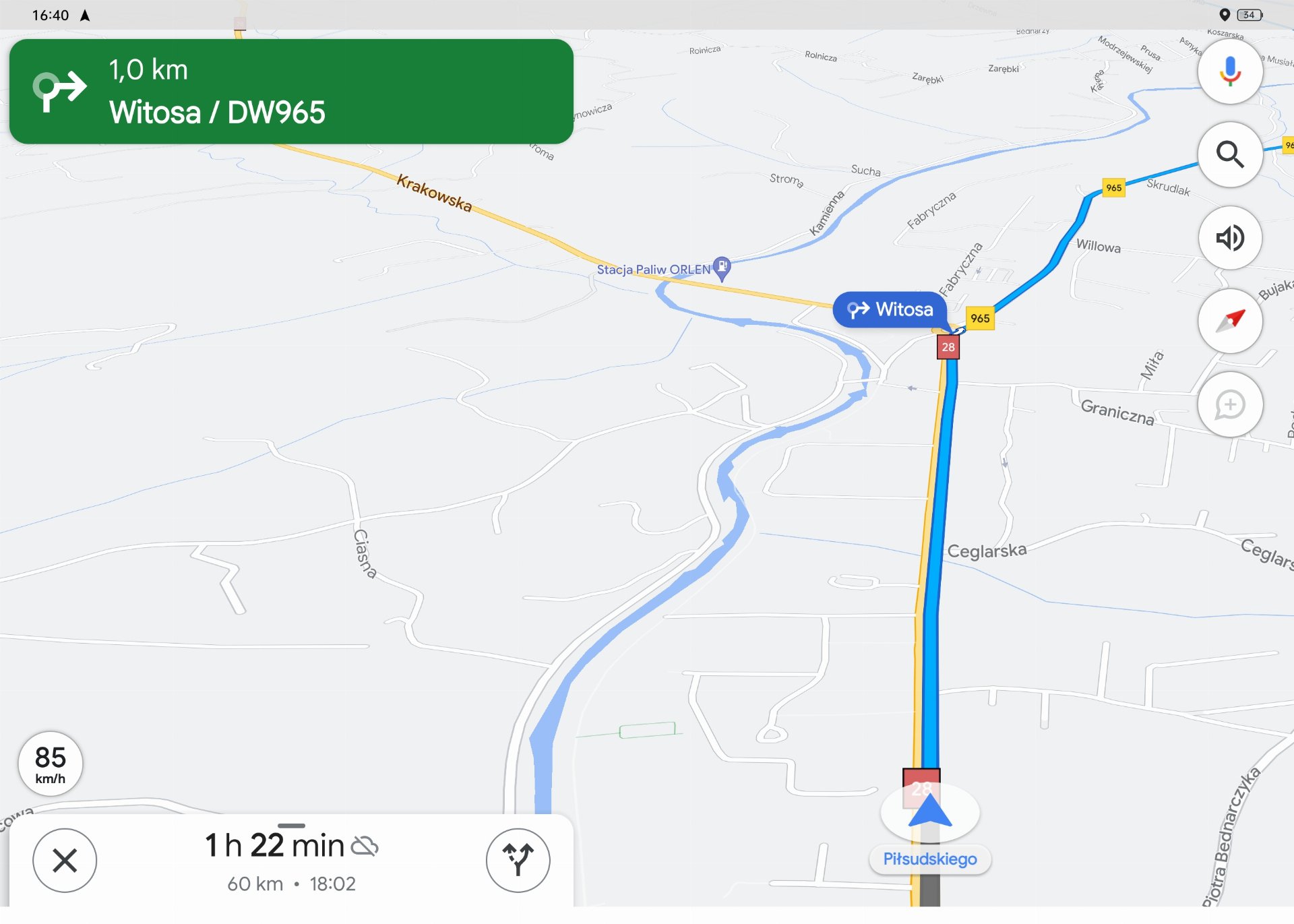Pull up the trip sheet handle bar
The width and height of the screenshot is (1294, 924).
point(291,826)
